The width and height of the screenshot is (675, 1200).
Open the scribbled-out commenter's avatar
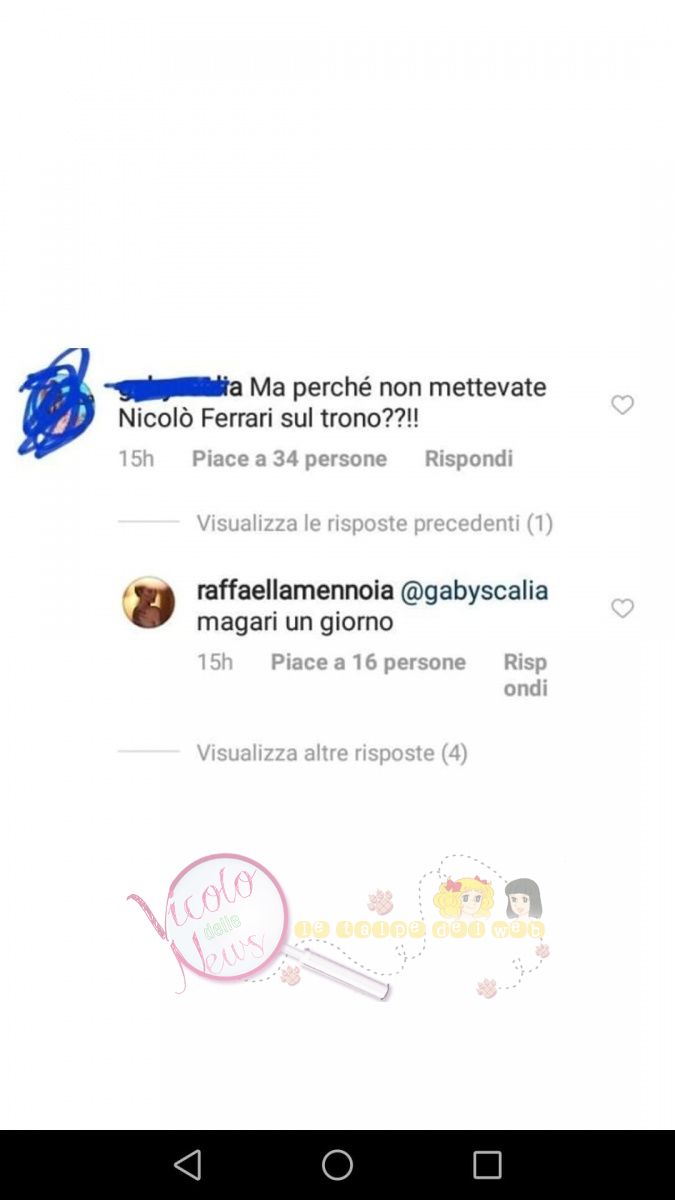point(56,403)
